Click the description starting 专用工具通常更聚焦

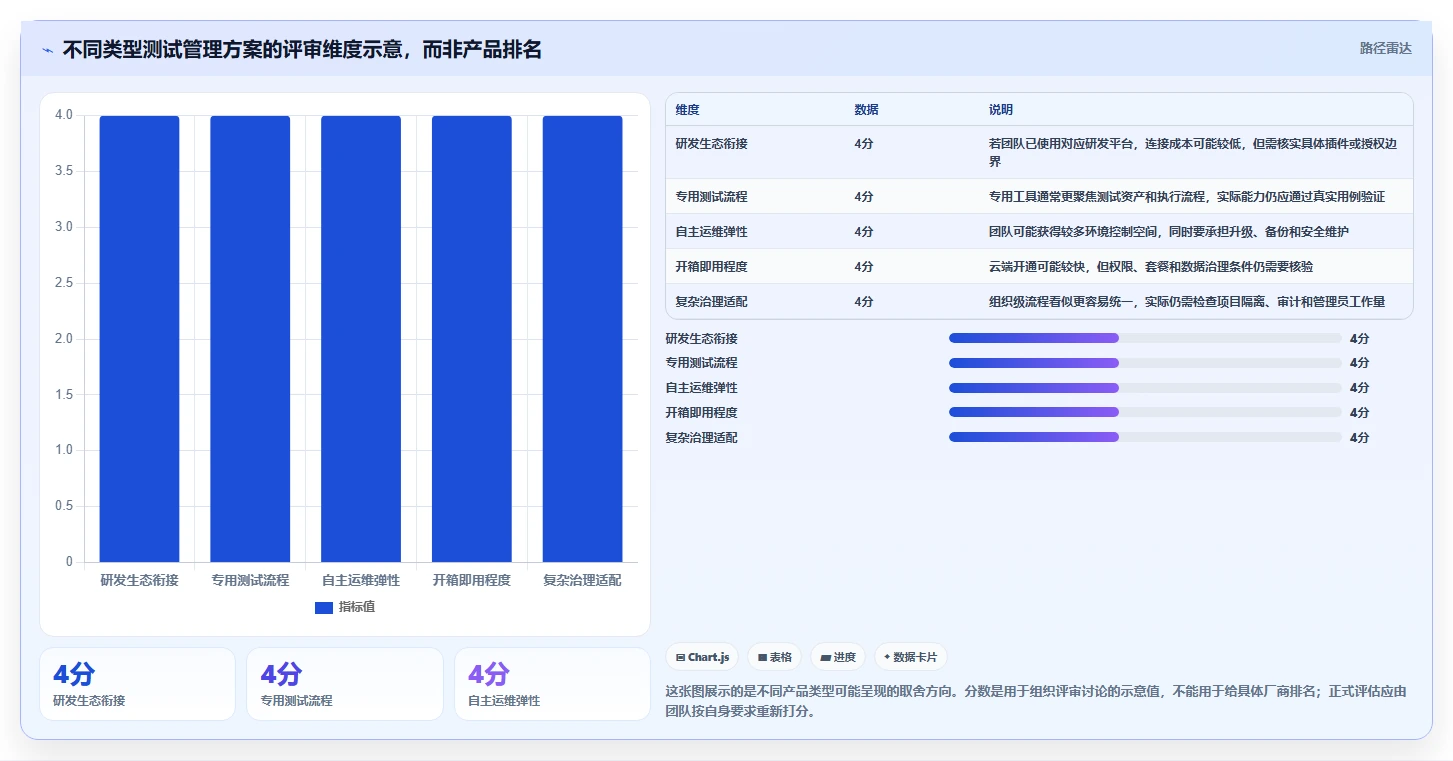point(1187,197)
